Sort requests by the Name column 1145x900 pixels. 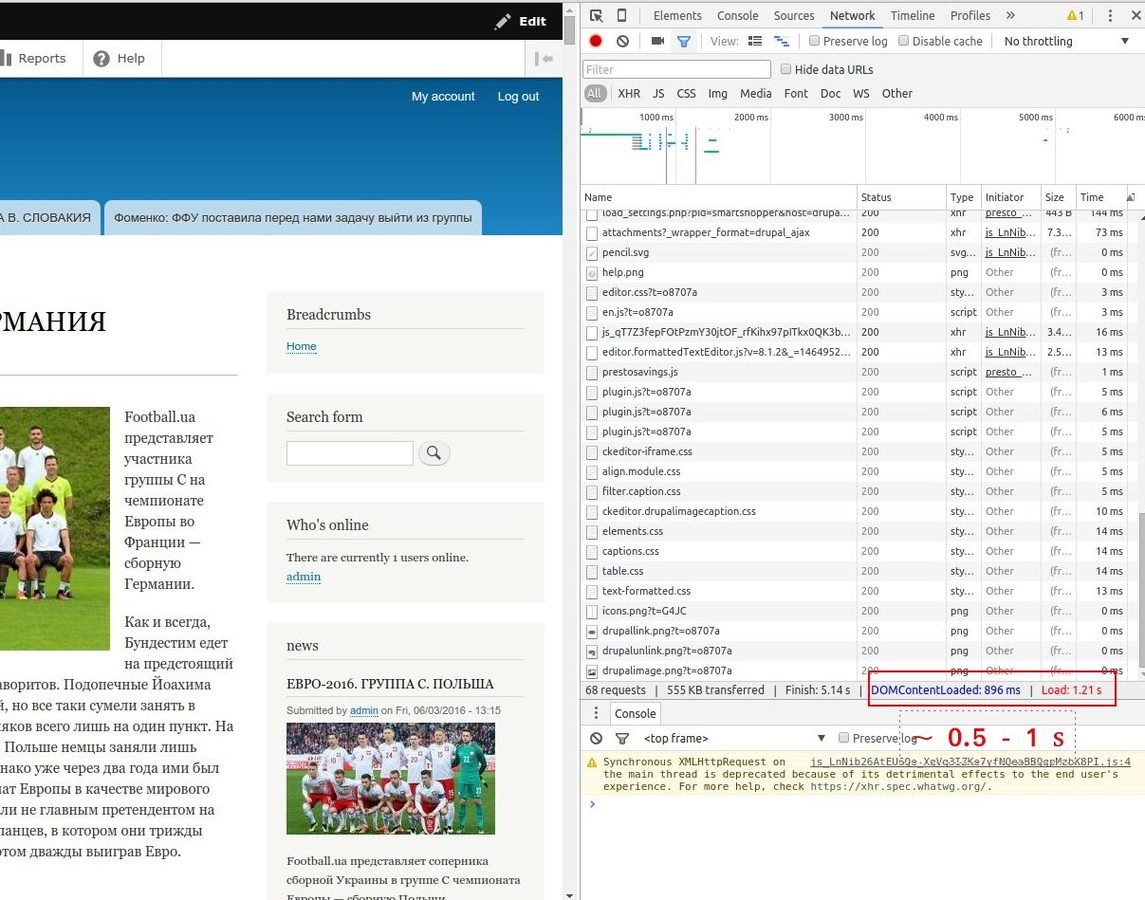pos(719,197)
